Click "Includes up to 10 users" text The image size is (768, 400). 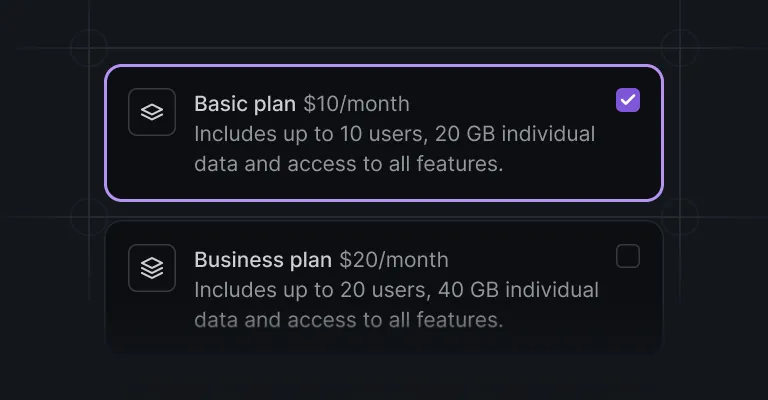click(311, 134)
